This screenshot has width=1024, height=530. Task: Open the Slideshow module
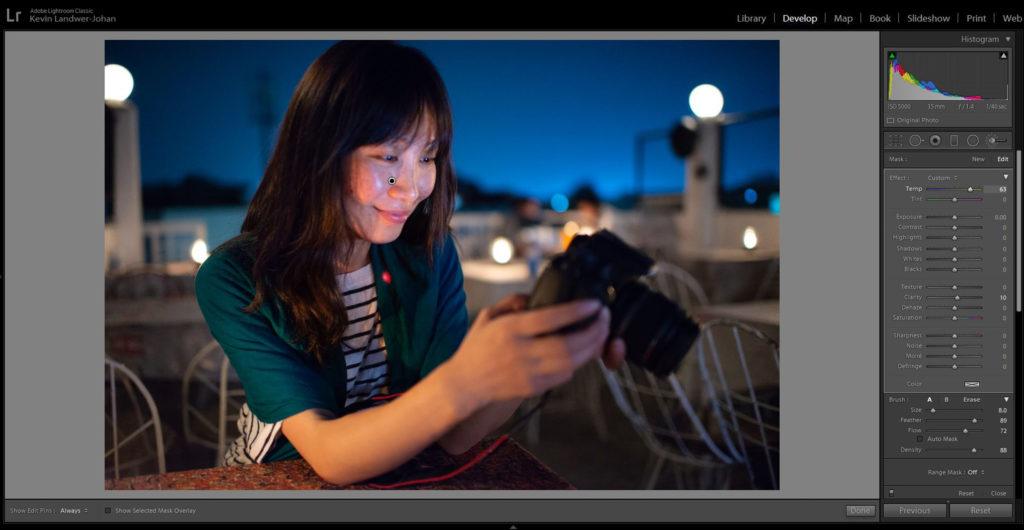click(928, 18)
